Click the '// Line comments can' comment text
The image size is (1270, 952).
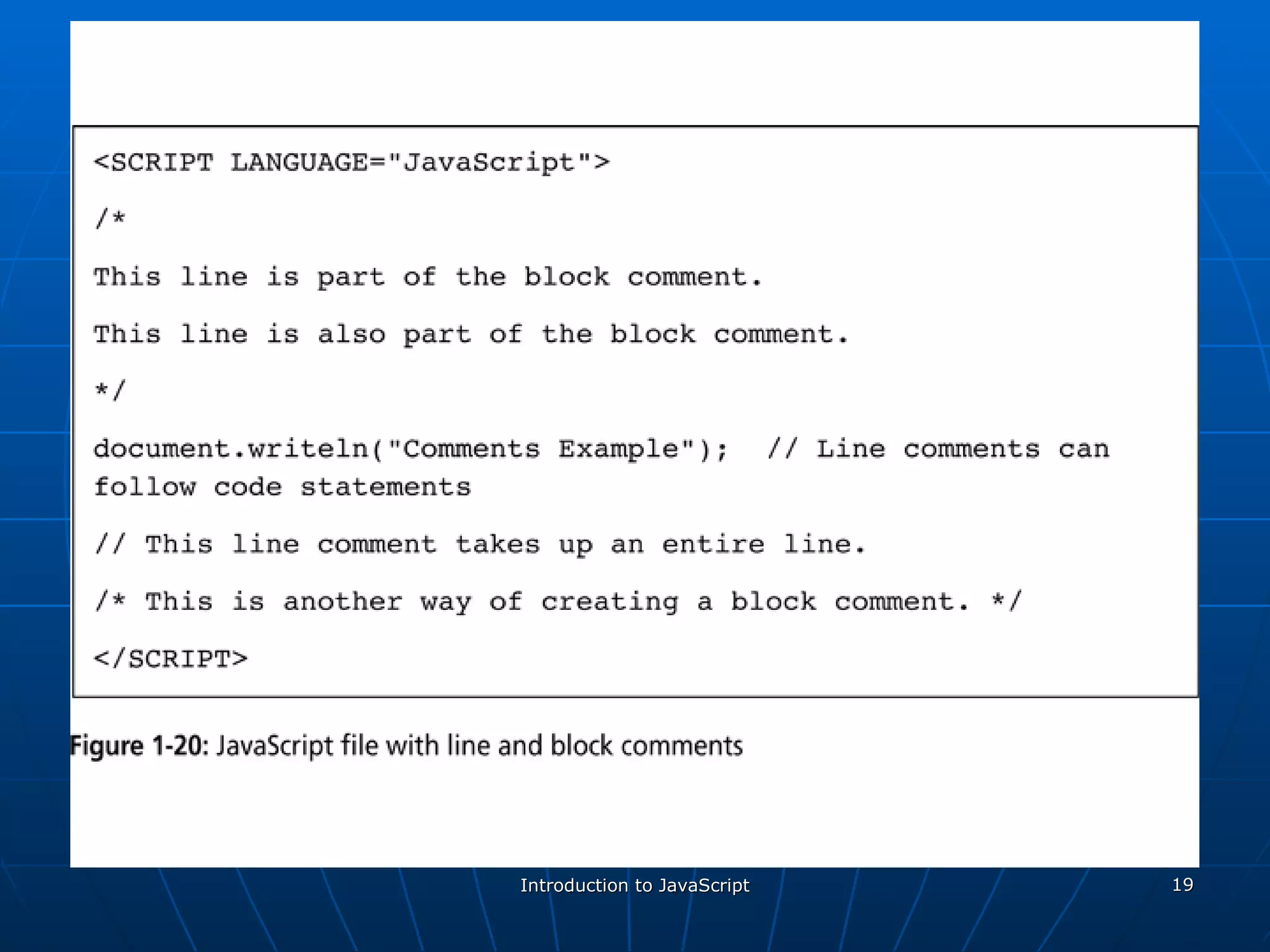coord(938,449)
